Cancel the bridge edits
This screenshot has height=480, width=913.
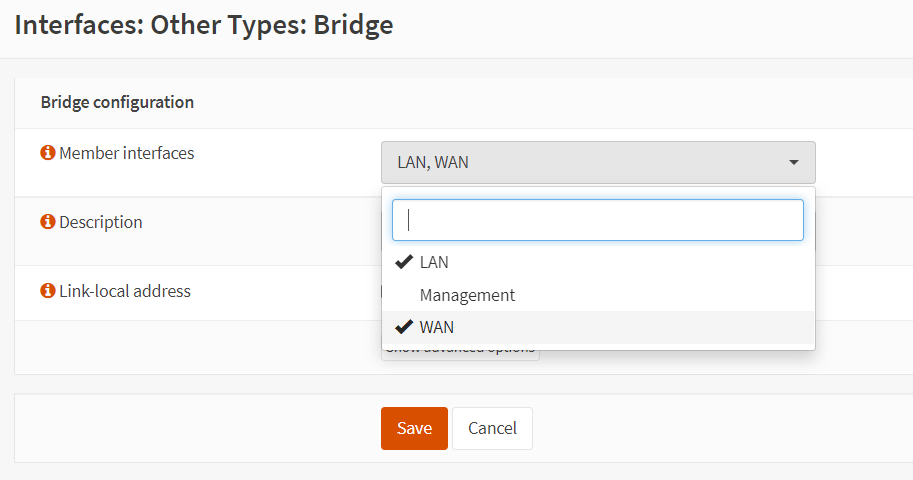pos(492,428)
